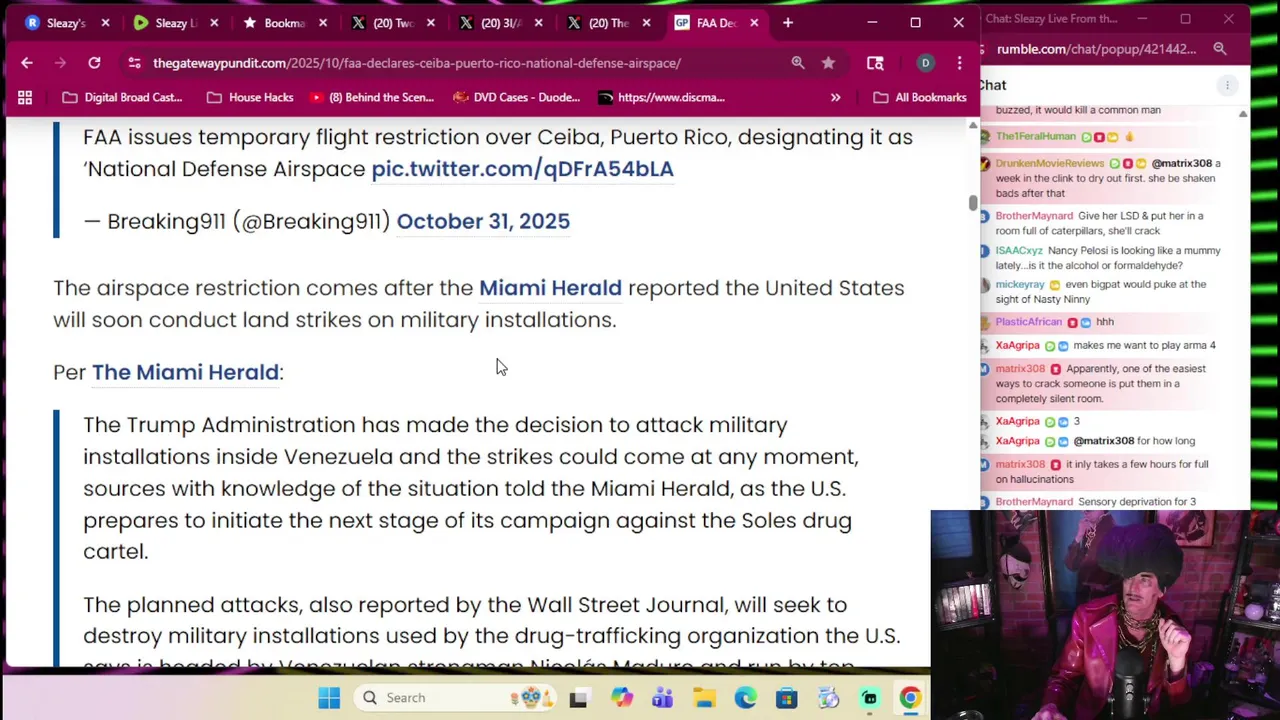Open 'DVD Cases - Duode...' bookmark
This screenshot has width=1280, height=720.
coord(516,97)
